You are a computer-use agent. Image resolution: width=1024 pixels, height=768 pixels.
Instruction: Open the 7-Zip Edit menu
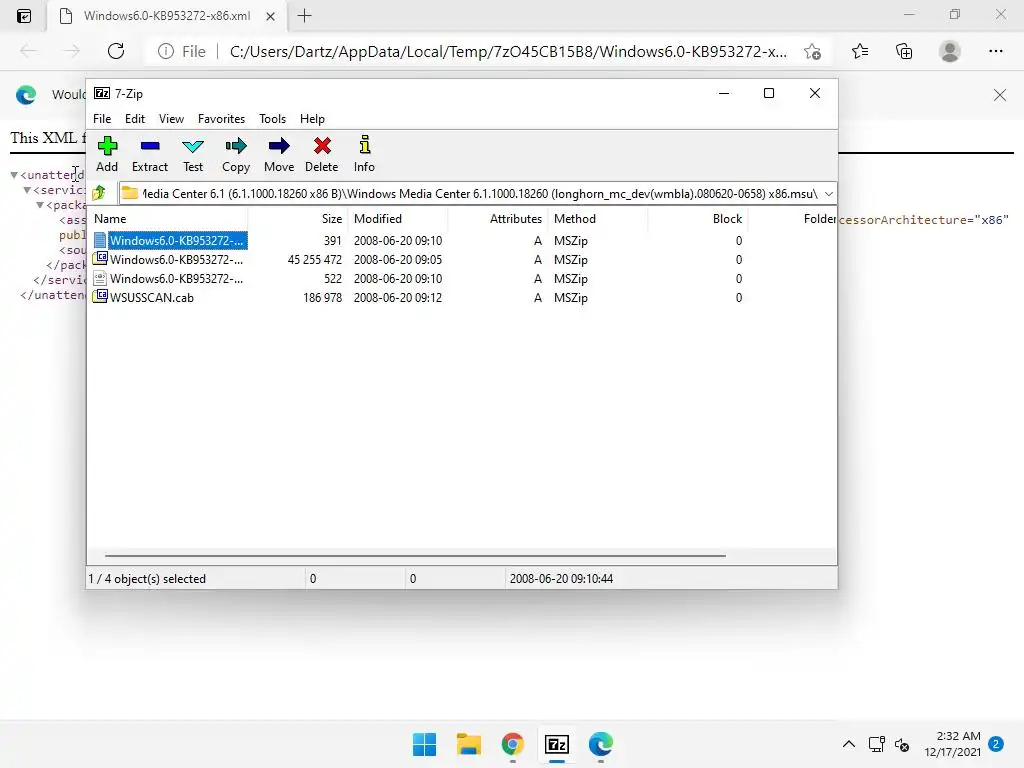click(135, 119)
